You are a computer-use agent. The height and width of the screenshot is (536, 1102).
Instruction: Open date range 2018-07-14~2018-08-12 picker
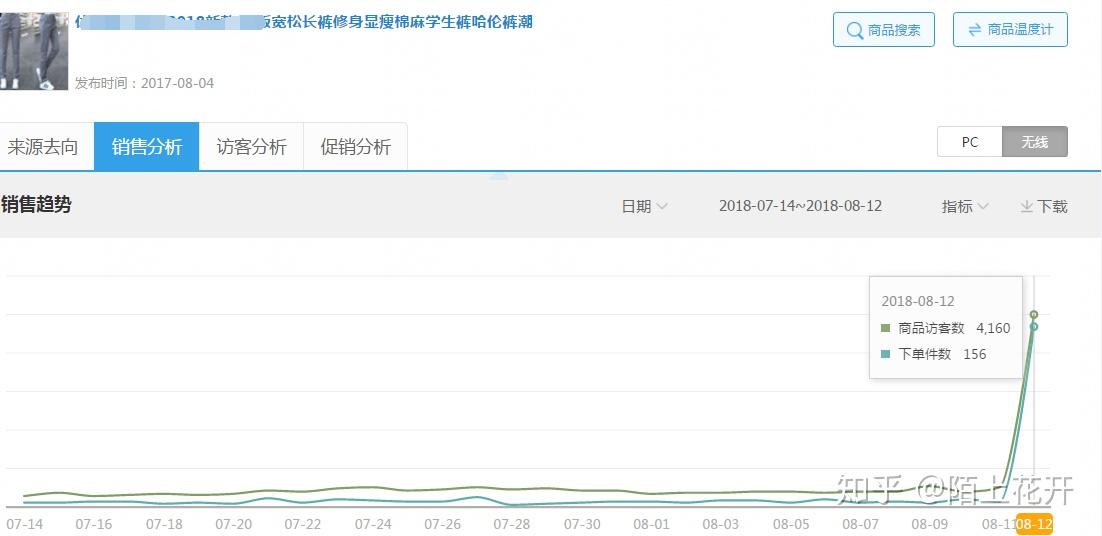(x=800, y=206)
